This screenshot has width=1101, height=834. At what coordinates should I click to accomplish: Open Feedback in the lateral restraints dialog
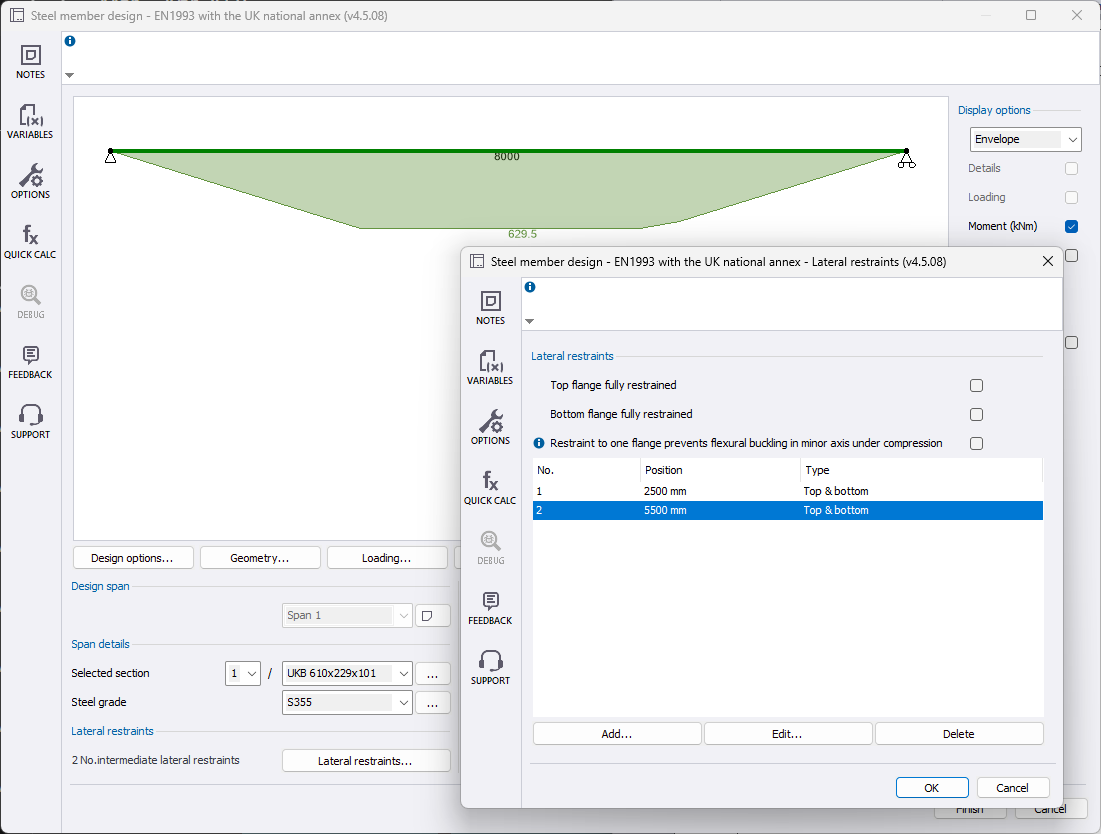tap(490, 607)
